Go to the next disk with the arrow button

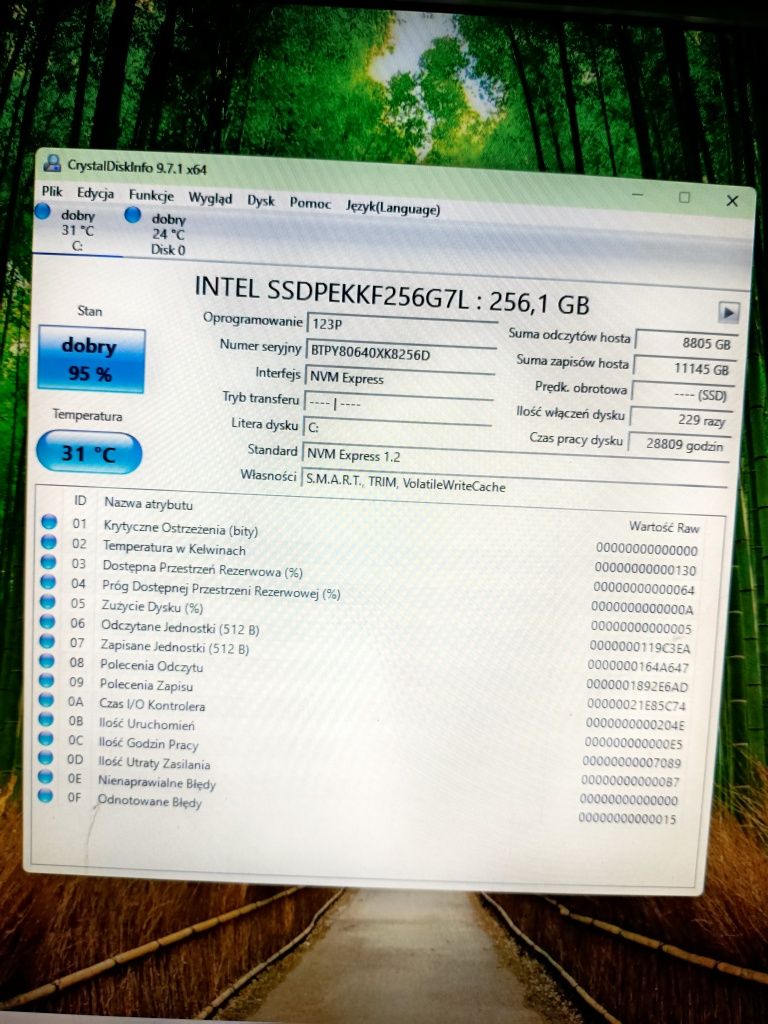pos(728,312)
